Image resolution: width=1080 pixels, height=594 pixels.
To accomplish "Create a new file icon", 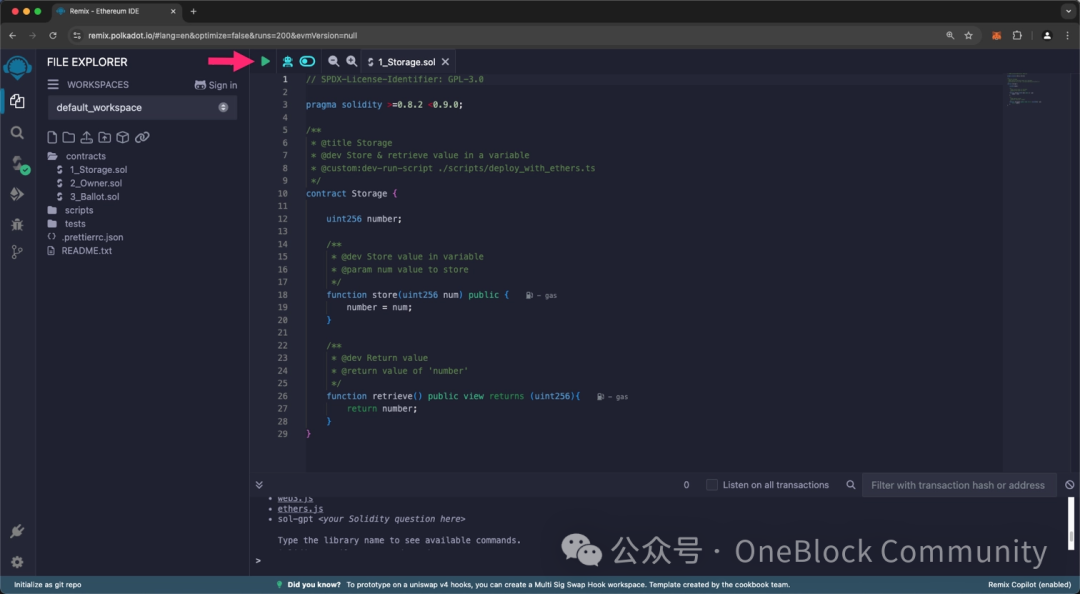I will [x=52, y=137].
